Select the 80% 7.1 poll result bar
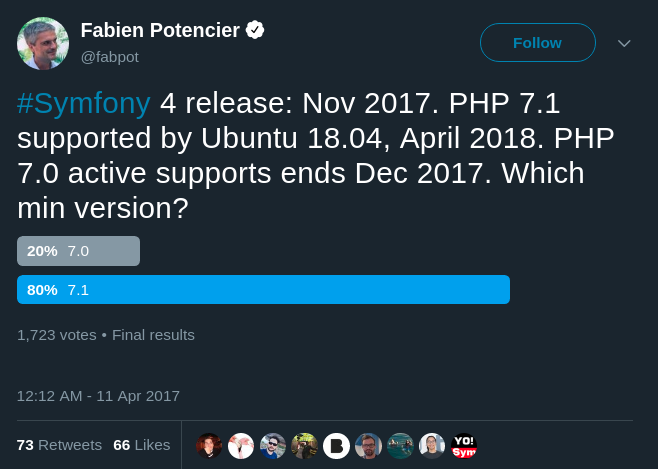 264,289
